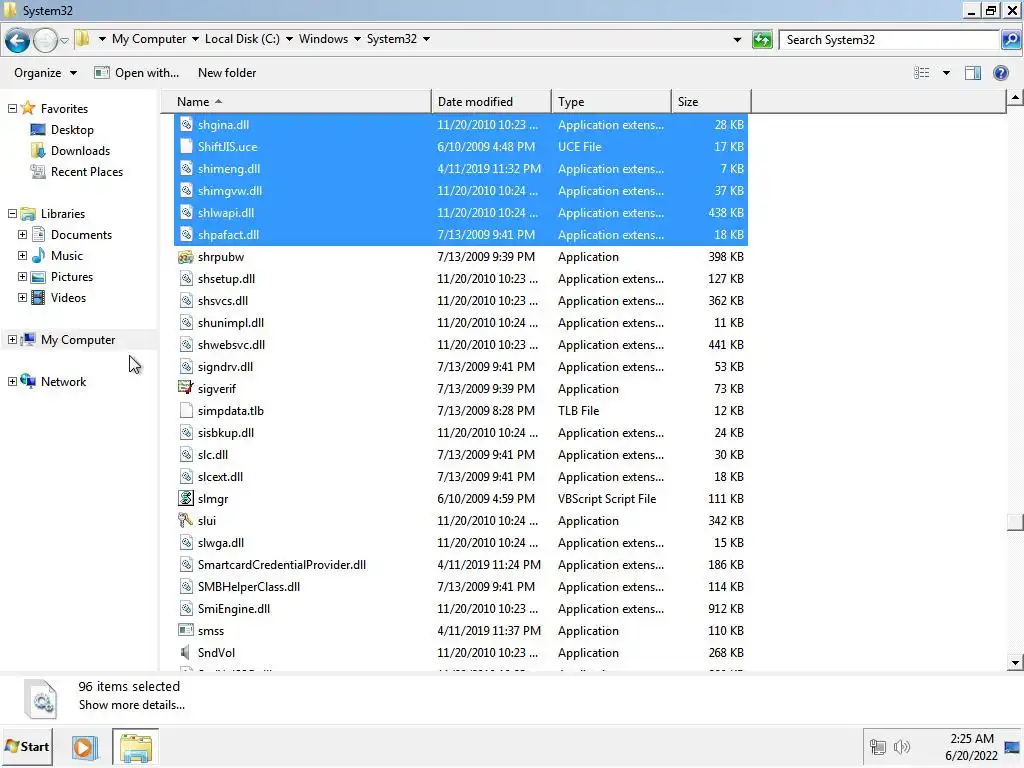
Task: Click the green Refresh button
Action: [762, 40]
